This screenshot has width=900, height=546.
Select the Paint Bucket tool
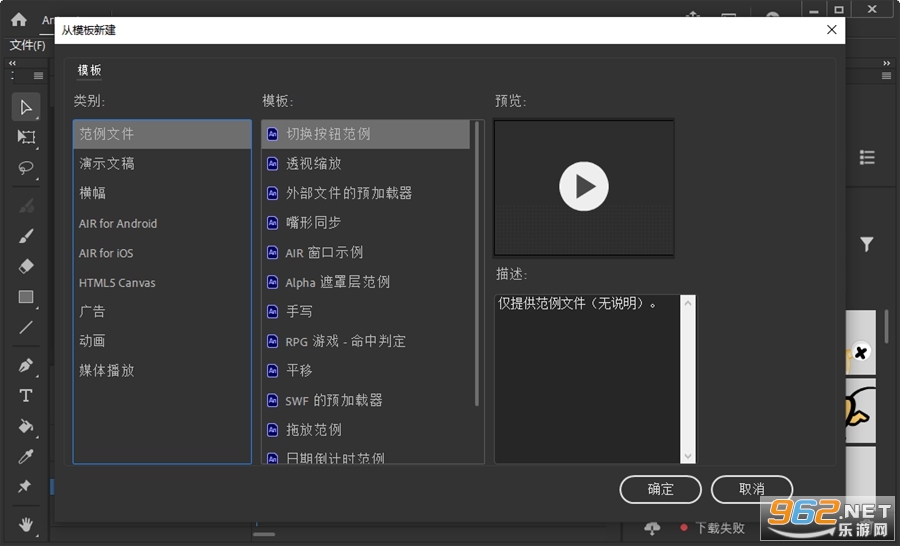(x=26, y=426)
